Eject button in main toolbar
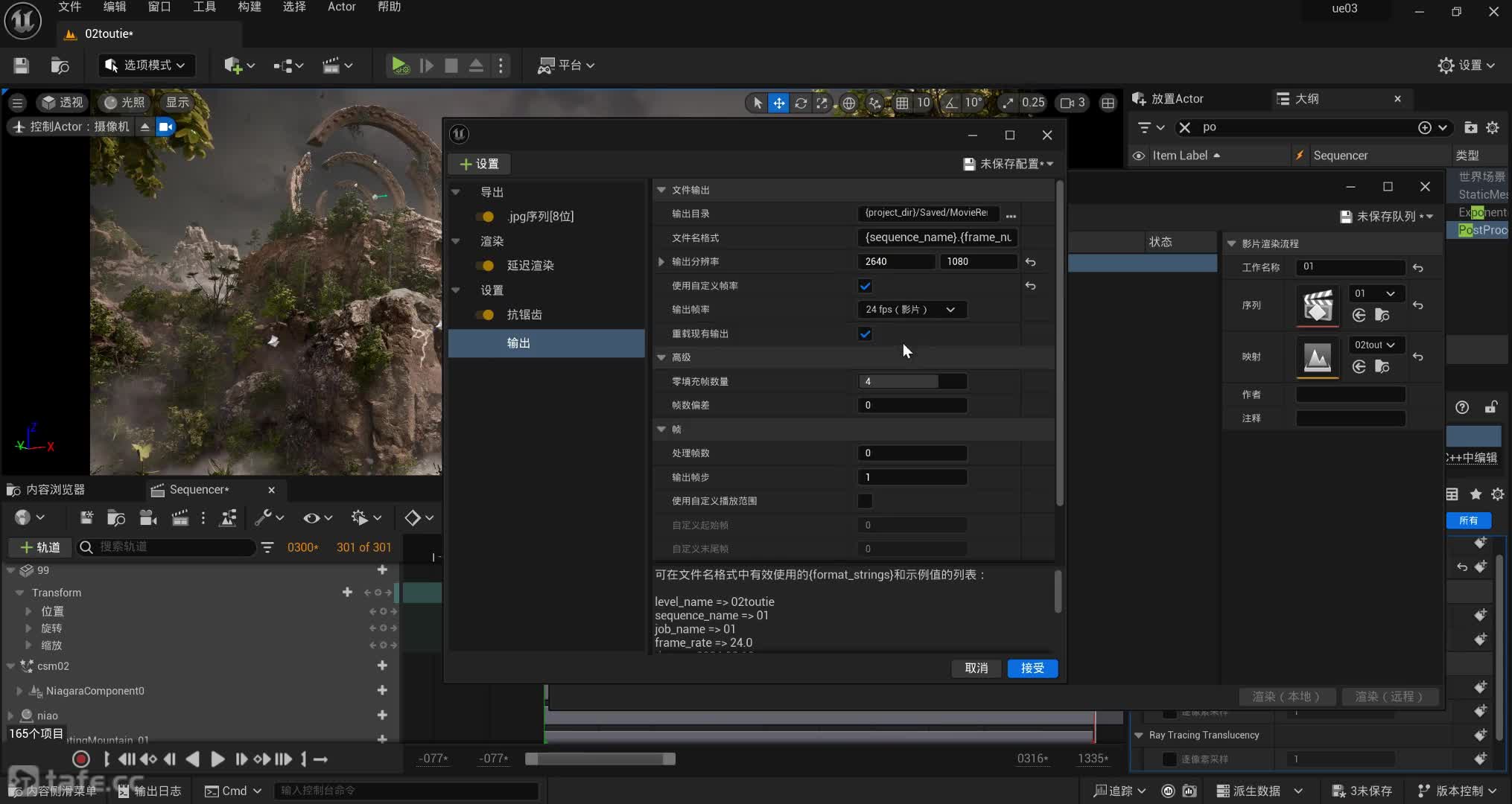 476,66
